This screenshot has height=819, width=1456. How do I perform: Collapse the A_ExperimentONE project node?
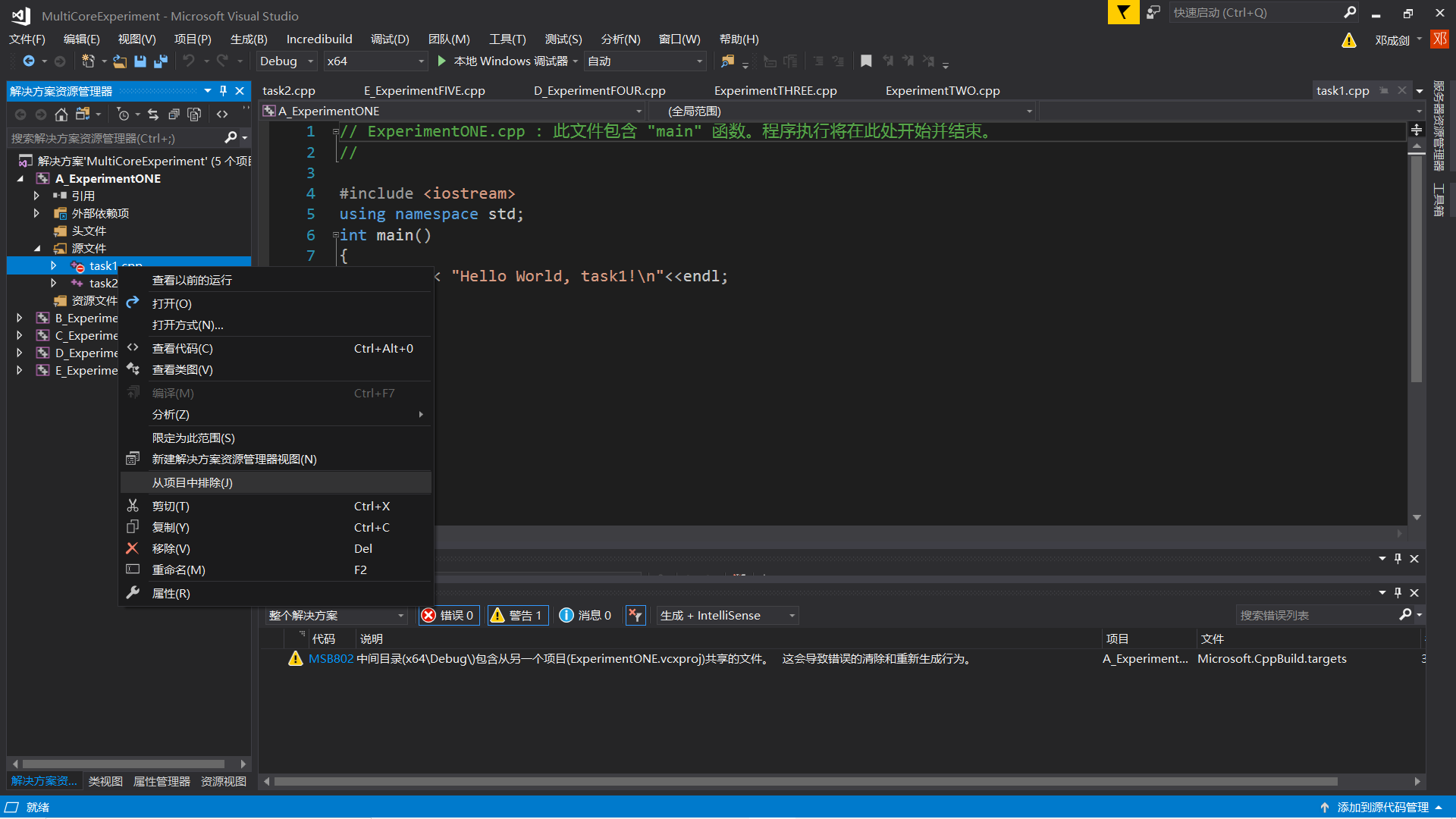click(20, 179)
